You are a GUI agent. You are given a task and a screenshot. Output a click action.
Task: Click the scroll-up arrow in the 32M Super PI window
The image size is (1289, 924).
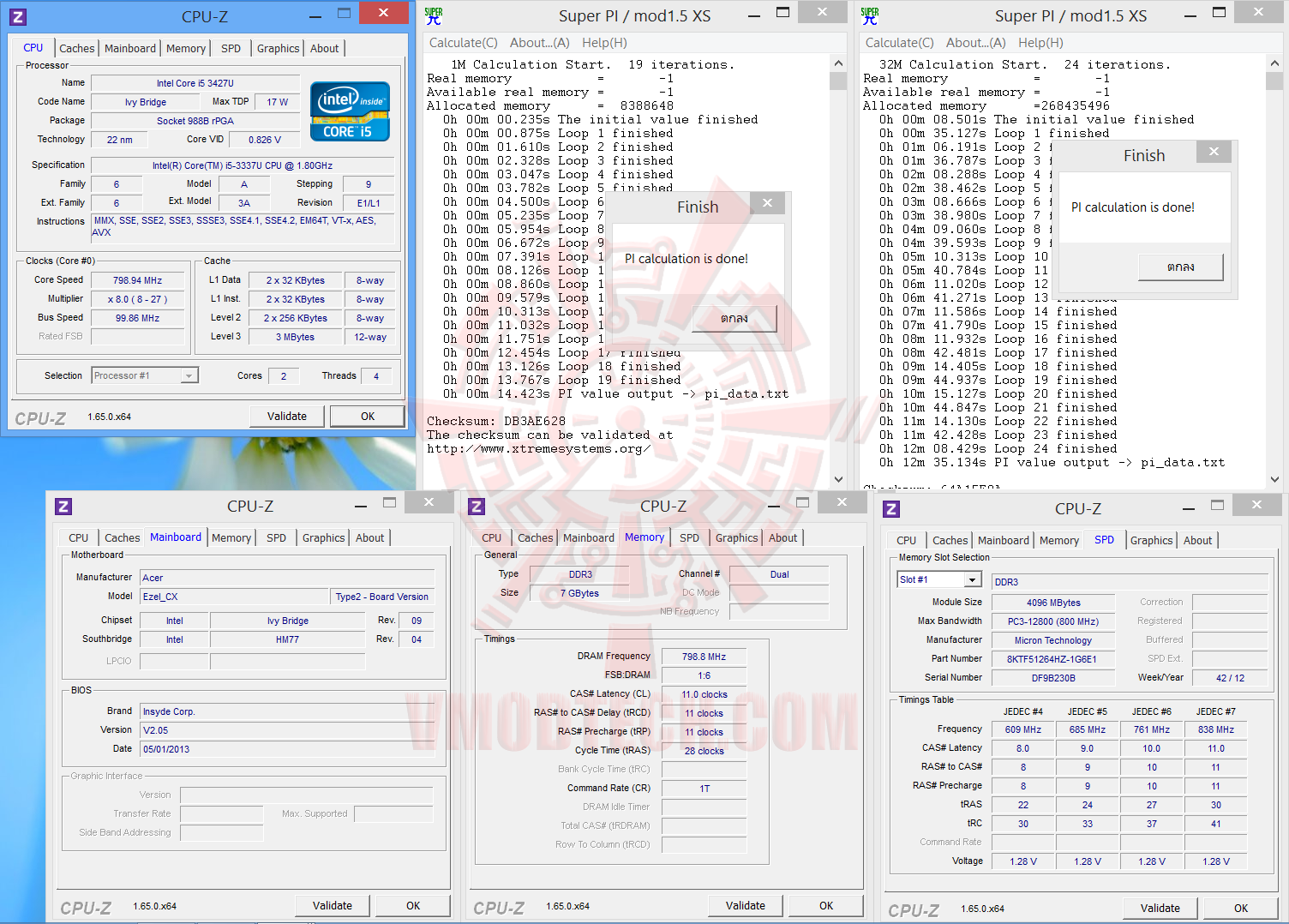[1274, 63]
